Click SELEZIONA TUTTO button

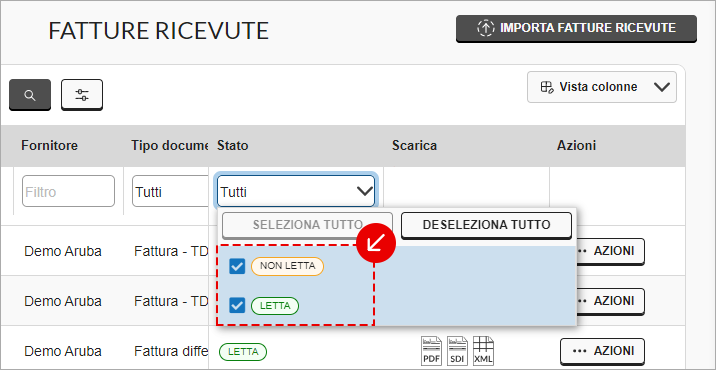pos(307,225)
